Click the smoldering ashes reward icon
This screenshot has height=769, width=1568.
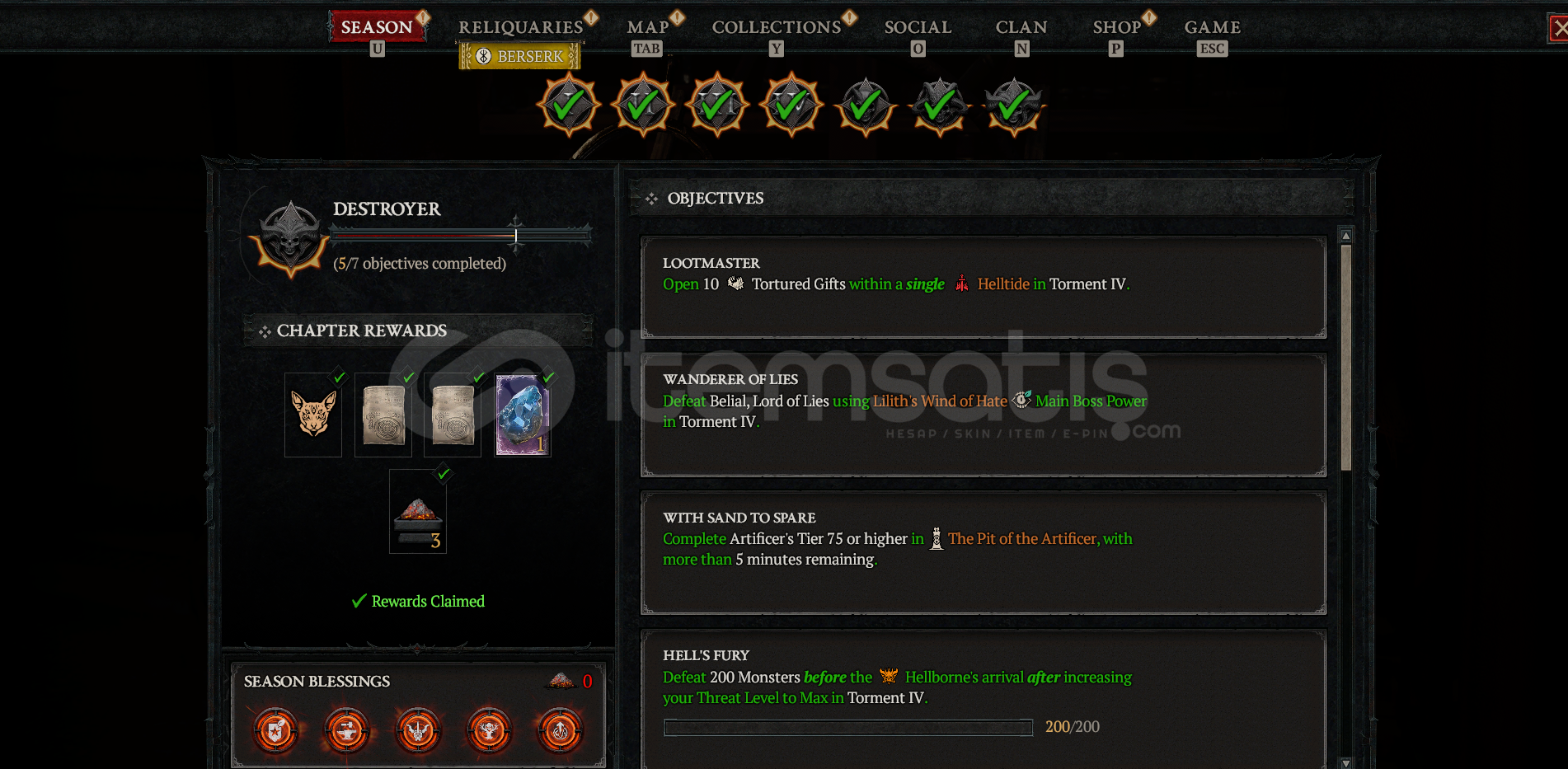point(418,512)
